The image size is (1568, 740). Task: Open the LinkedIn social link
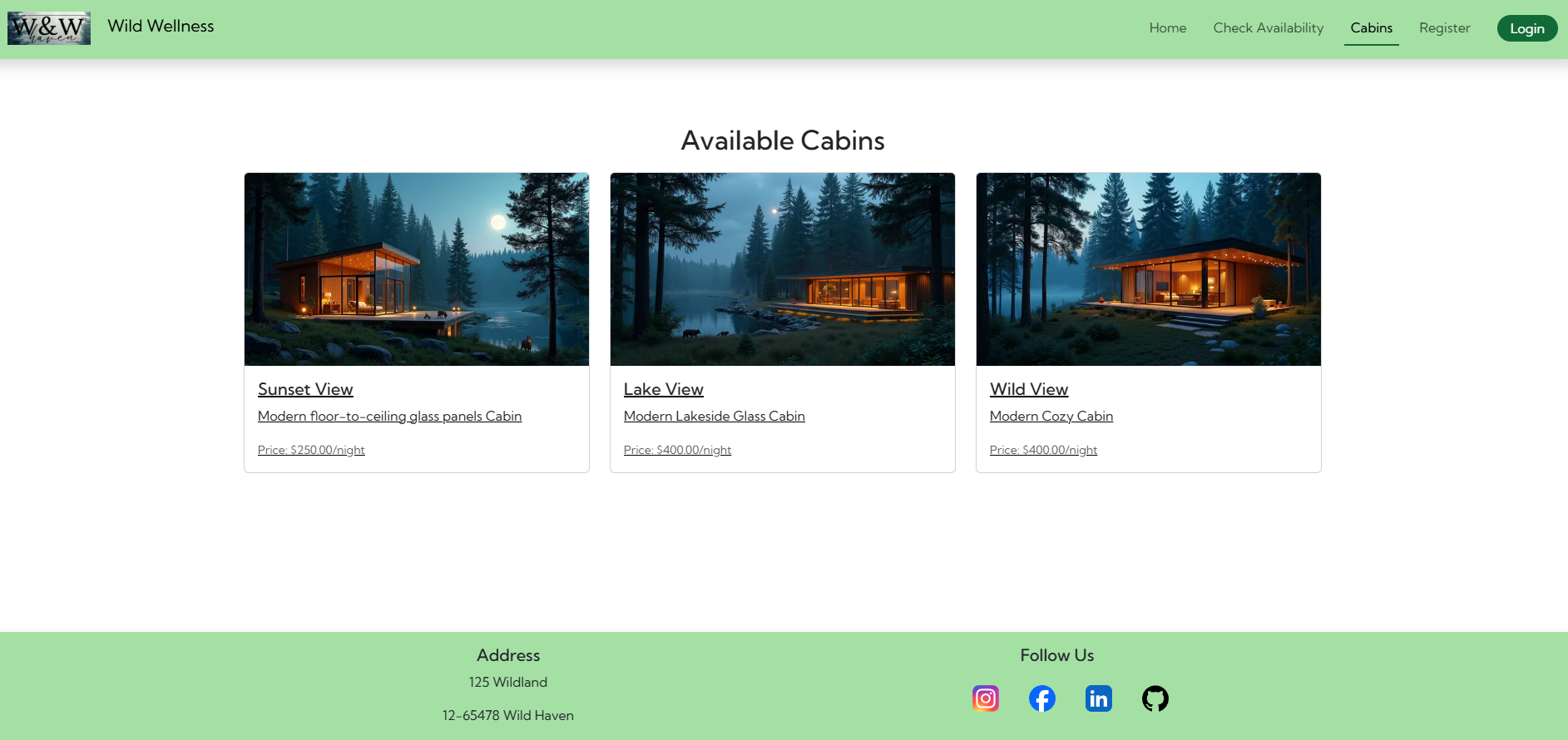pyautogui.click(x=1098, y=698)
